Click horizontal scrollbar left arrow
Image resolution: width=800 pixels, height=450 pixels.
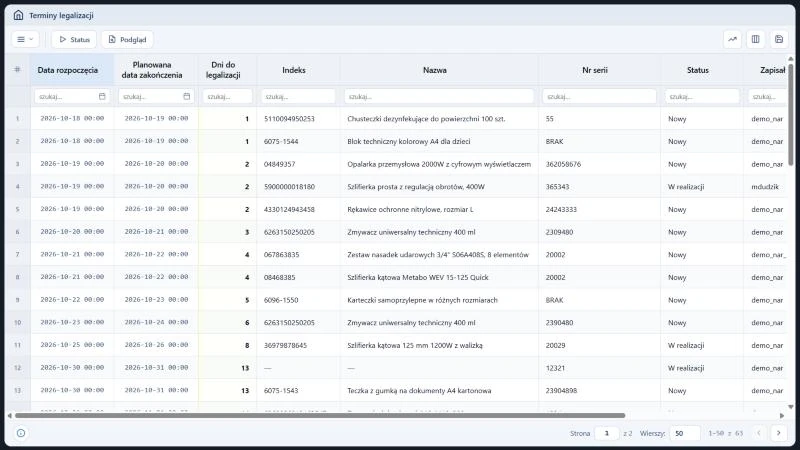point(10,416)
